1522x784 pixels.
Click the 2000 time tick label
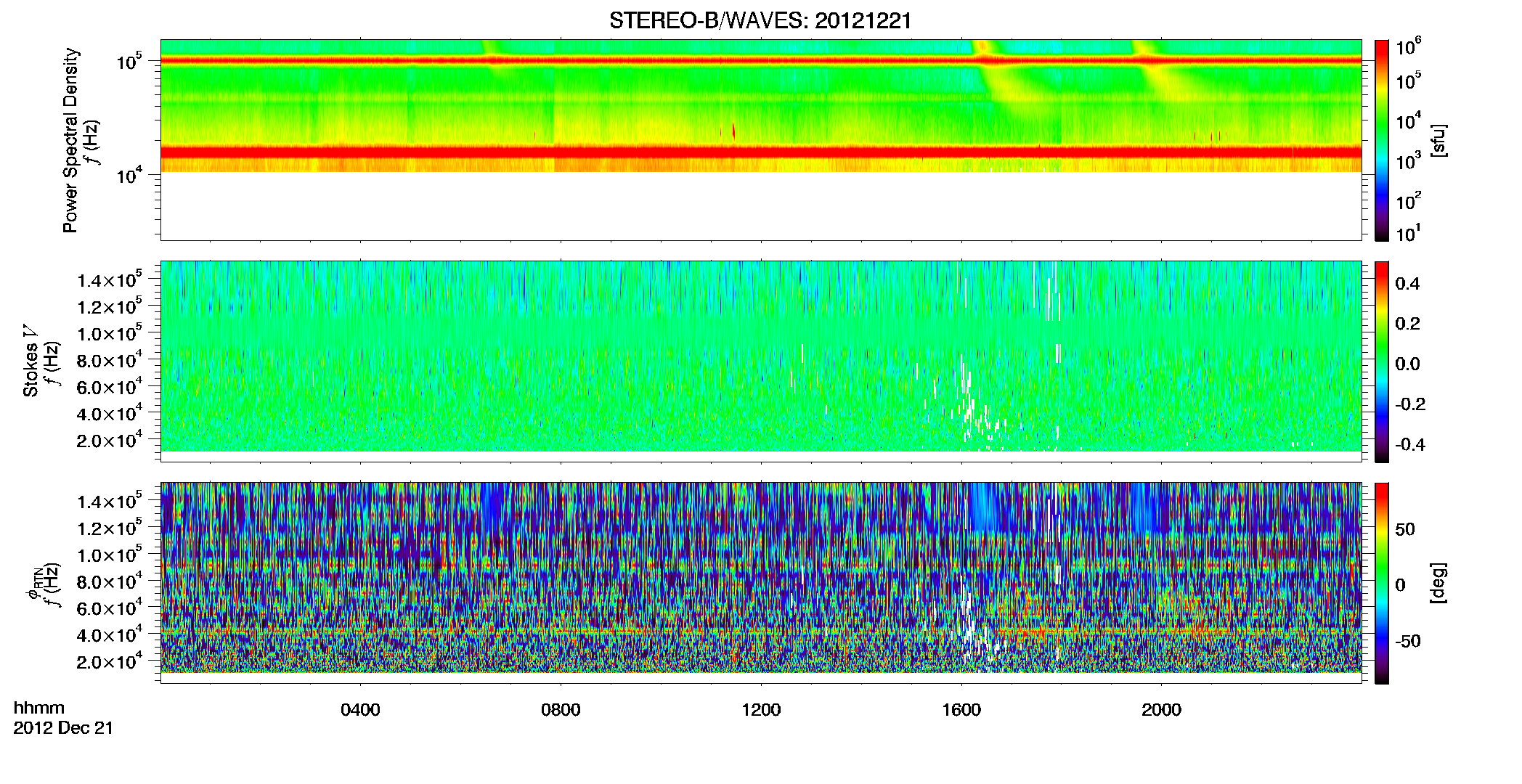[1161, 710]
